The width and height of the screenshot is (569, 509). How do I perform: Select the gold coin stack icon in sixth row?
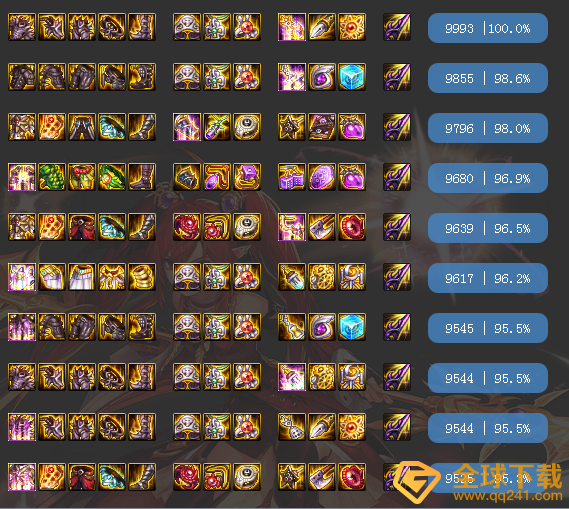click(x=142, y=277)
